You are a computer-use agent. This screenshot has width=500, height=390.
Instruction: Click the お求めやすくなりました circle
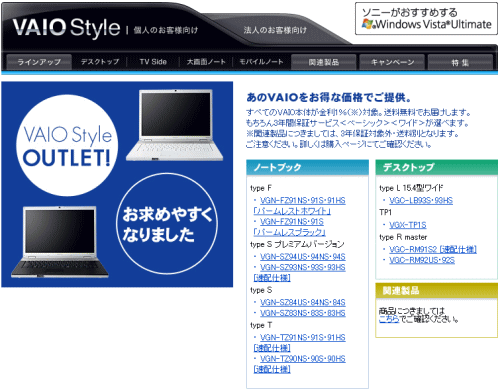tap(167, 223)
